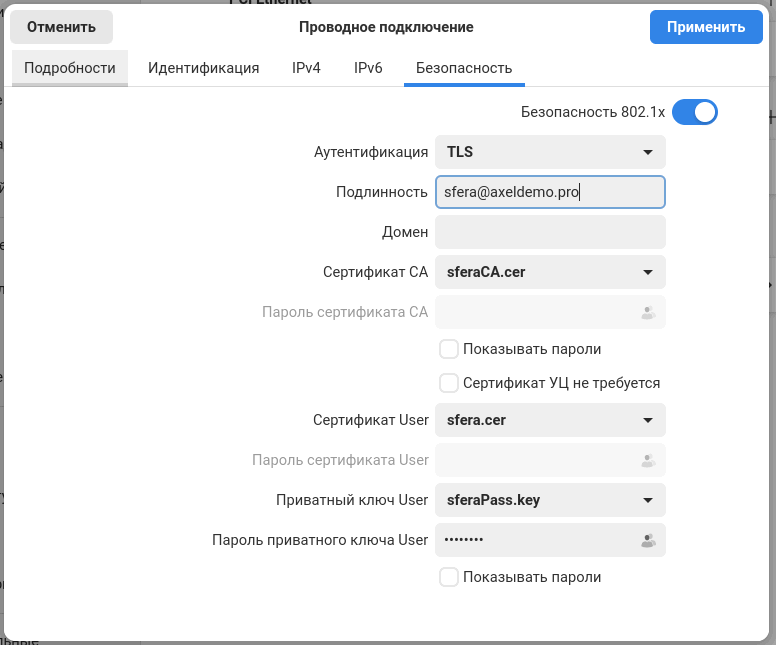Screen dimensions: 776x645
Task: Click the Отменить button
Action: (x=61, y=27)
